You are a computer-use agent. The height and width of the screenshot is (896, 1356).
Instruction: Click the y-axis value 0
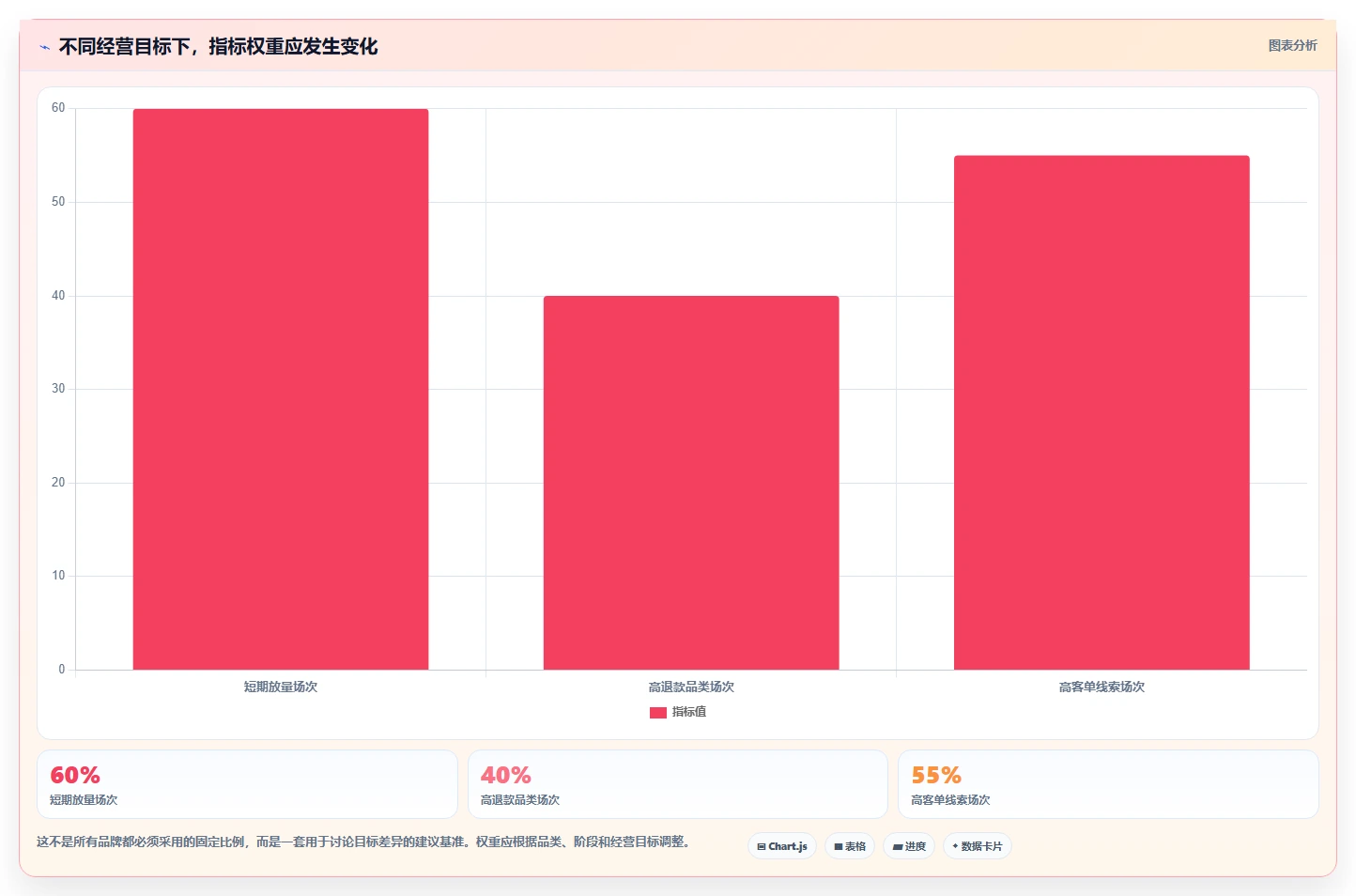coord(62,670)
